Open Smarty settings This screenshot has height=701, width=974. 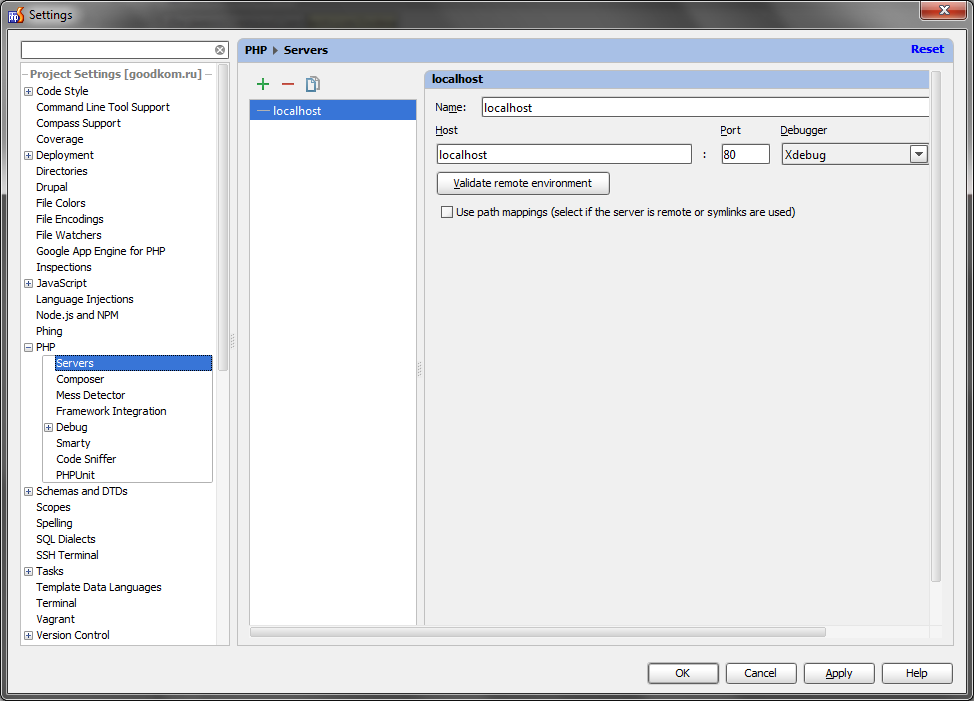[73, 443]
